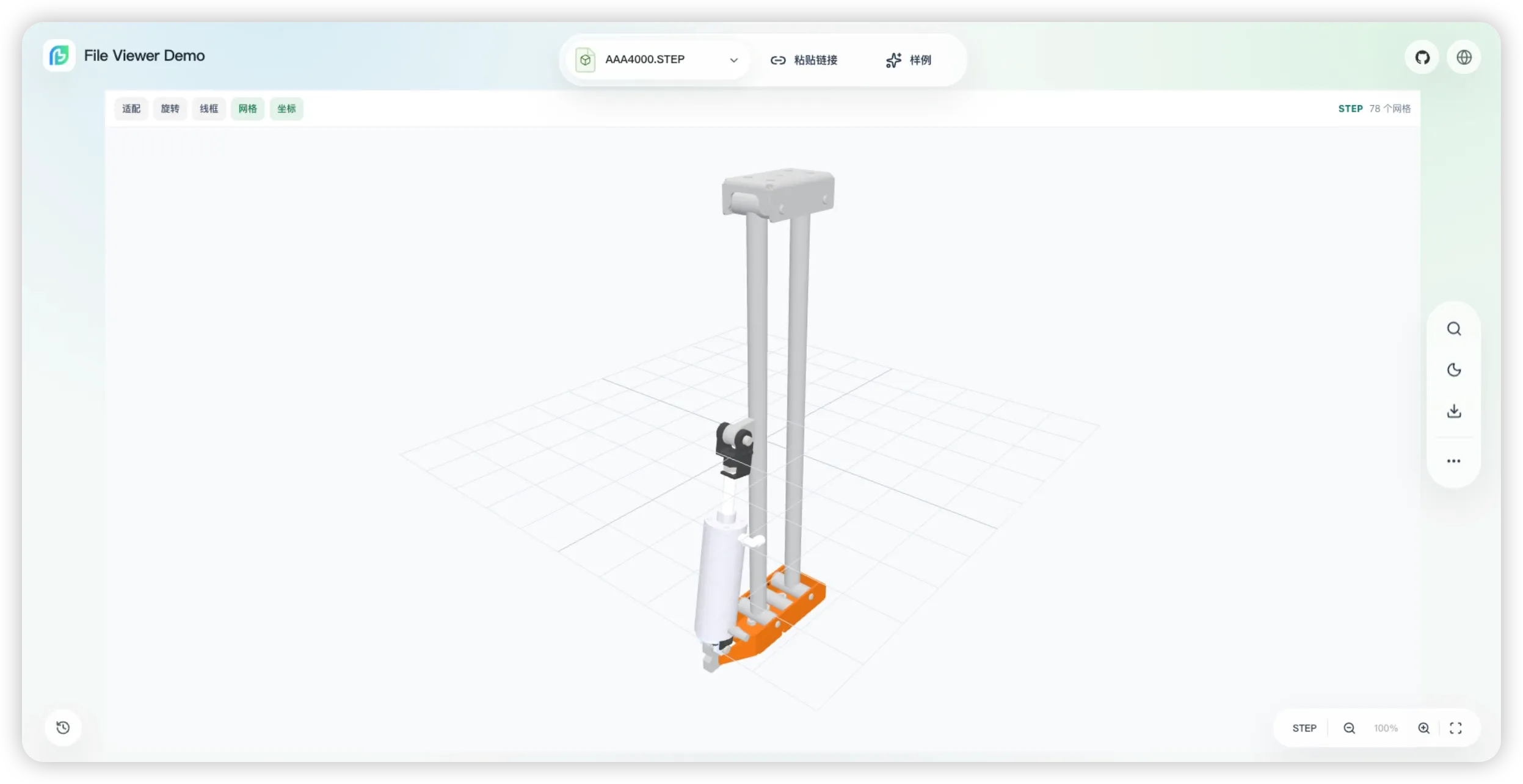Viewport: 1523px width, 784px height.
Task: Toggle 旋转 auto-rotate
Action: click(170, 109)
